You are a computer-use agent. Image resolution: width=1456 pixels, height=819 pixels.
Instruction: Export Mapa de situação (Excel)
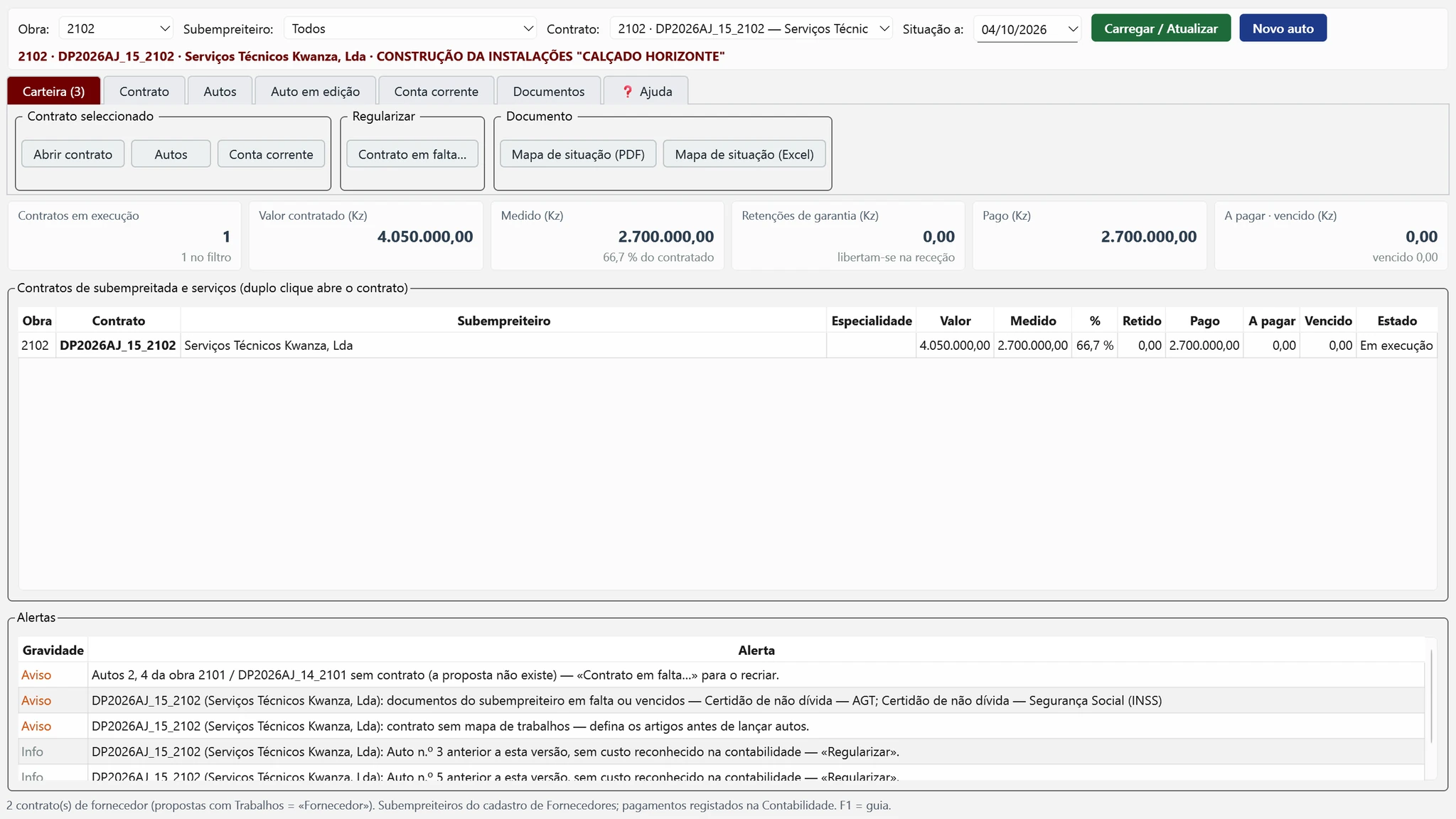(x=744, y=154)
